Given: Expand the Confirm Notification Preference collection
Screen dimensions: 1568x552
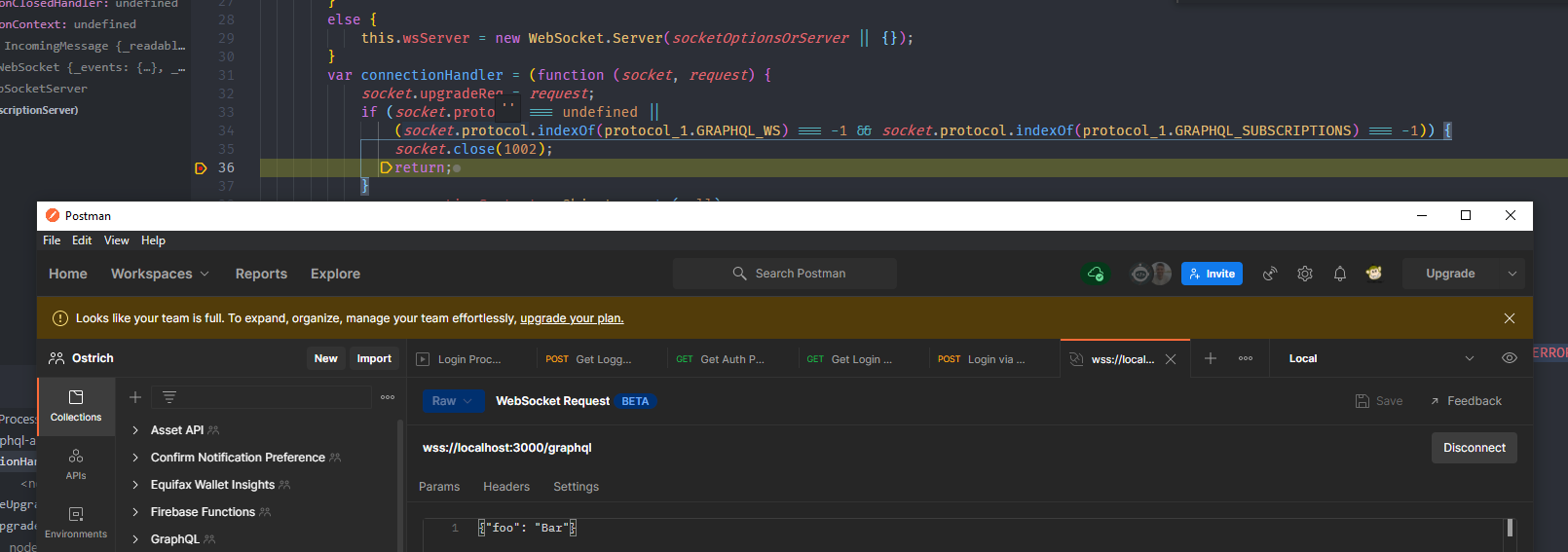Looking at the screenshot, I should pos(135,458).
